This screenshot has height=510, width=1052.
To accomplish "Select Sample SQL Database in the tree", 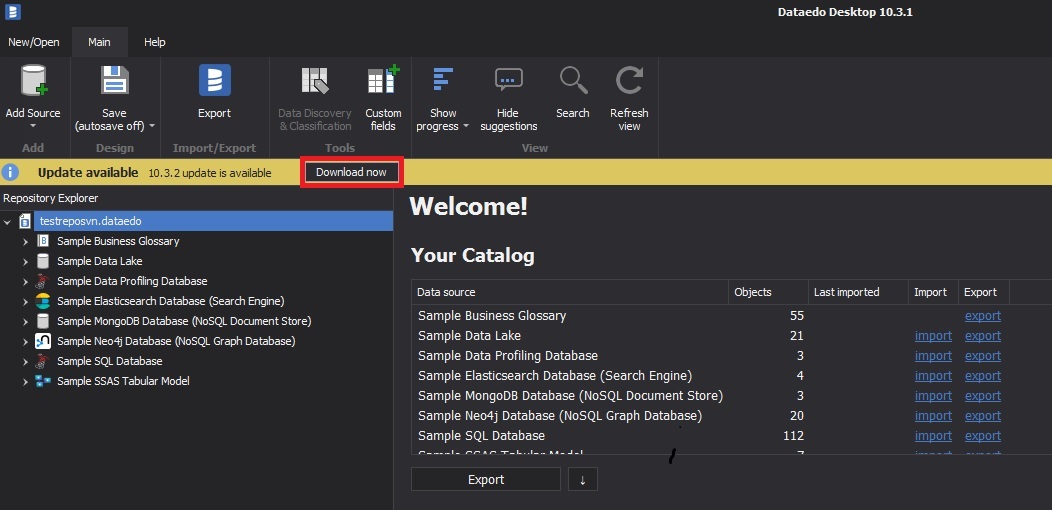I will [109, 361].
